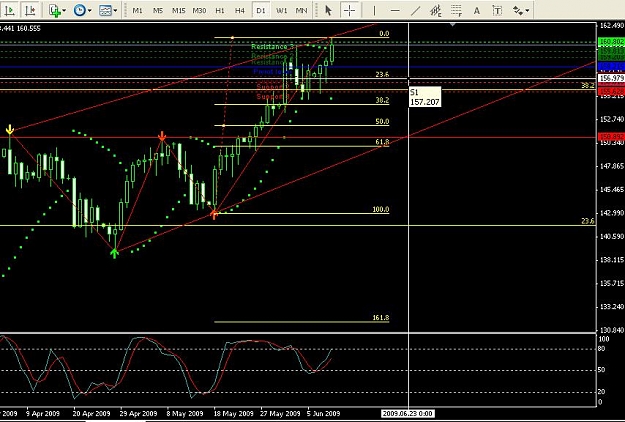
Task: Select the Fibonacci 100.0 level label
Action: (381, 209)
